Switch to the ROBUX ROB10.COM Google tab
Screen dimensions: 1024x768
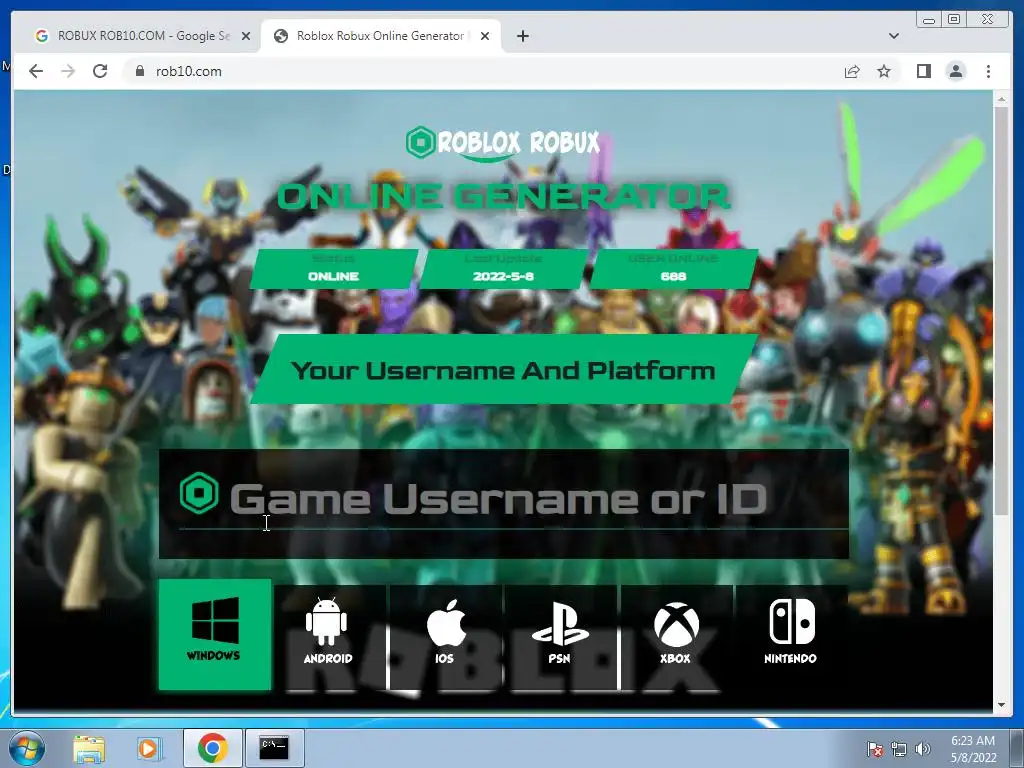tap(142, 36)
